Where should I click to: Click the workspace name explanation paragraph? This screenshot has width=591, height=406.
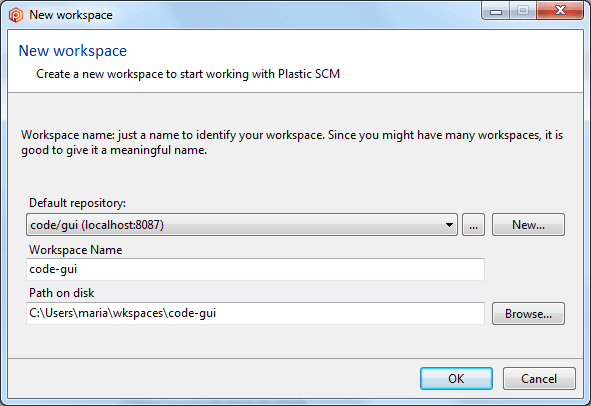[292, 142]
